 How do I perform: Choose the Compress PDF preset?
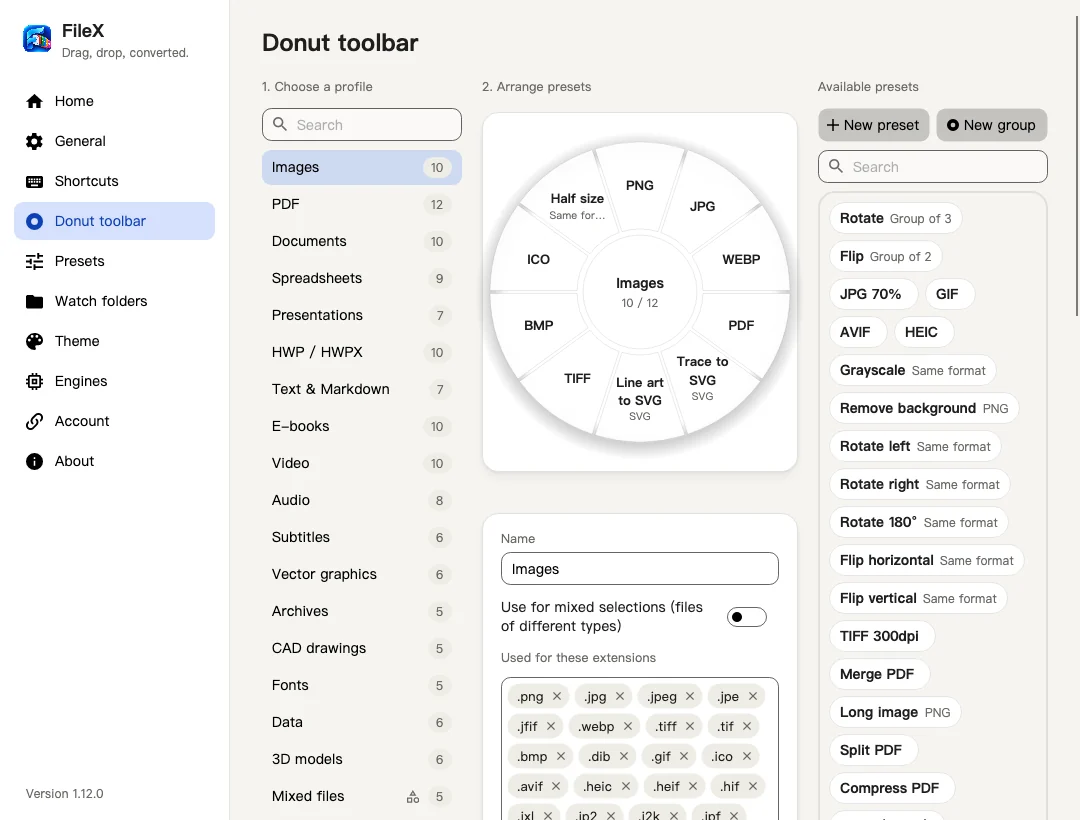click(892, 788)
